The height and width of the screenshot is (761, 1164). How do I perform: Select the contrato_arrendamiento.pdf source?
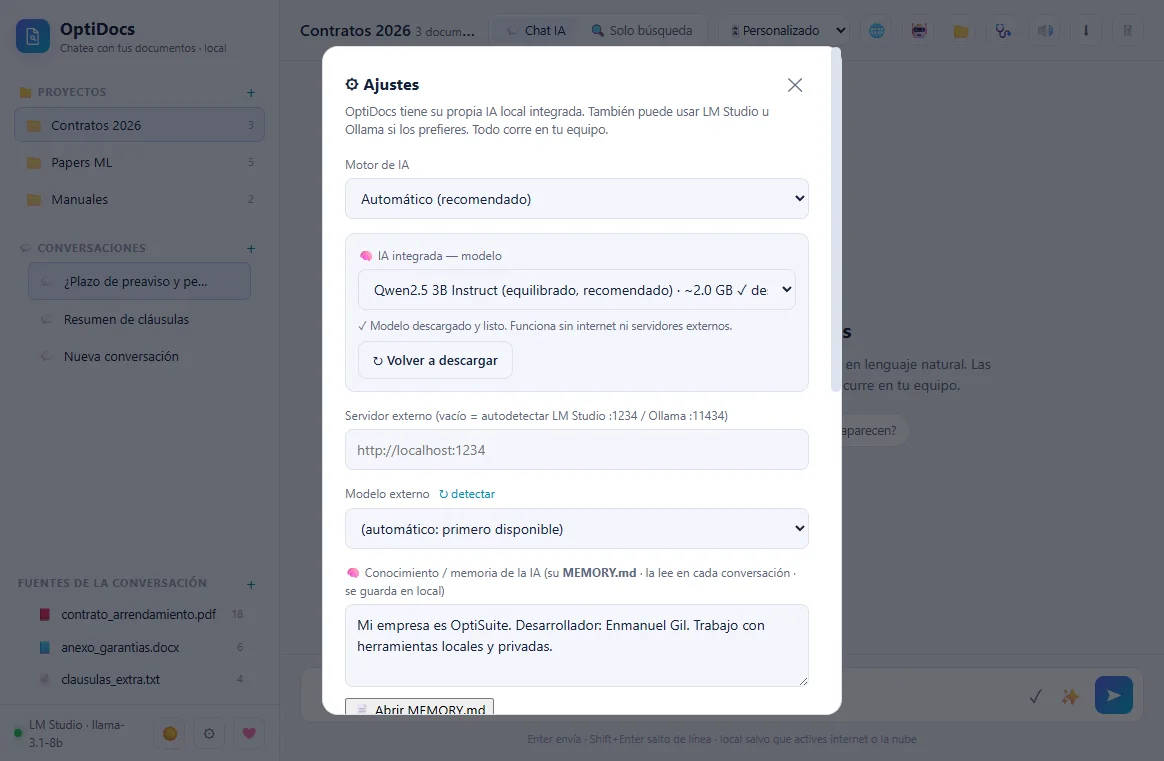[140, 614]
